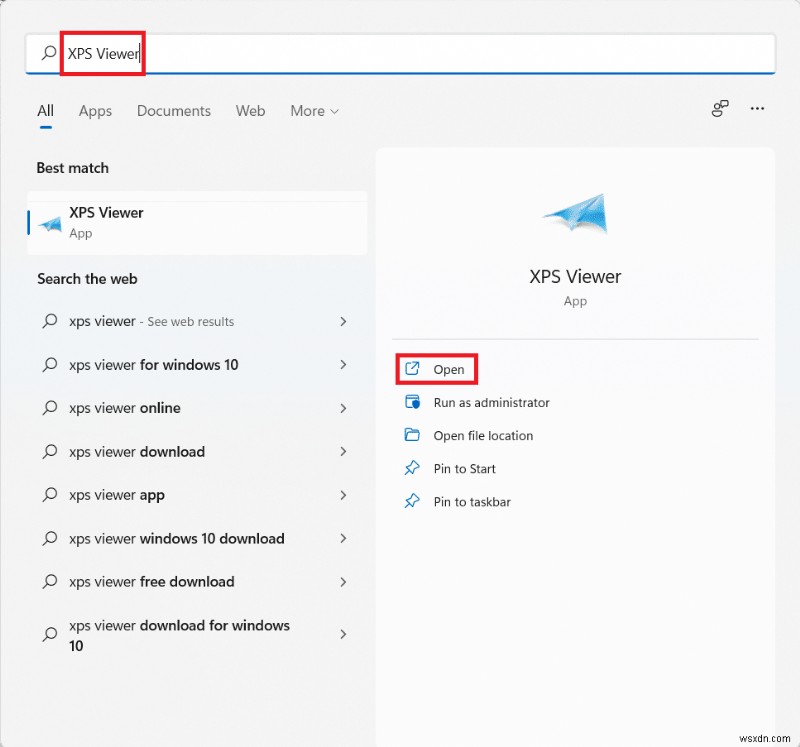This screenshot has height=747, width=800.
Task: Expand 'xps viewer - See web results' chevron
Action: point(343,321)
